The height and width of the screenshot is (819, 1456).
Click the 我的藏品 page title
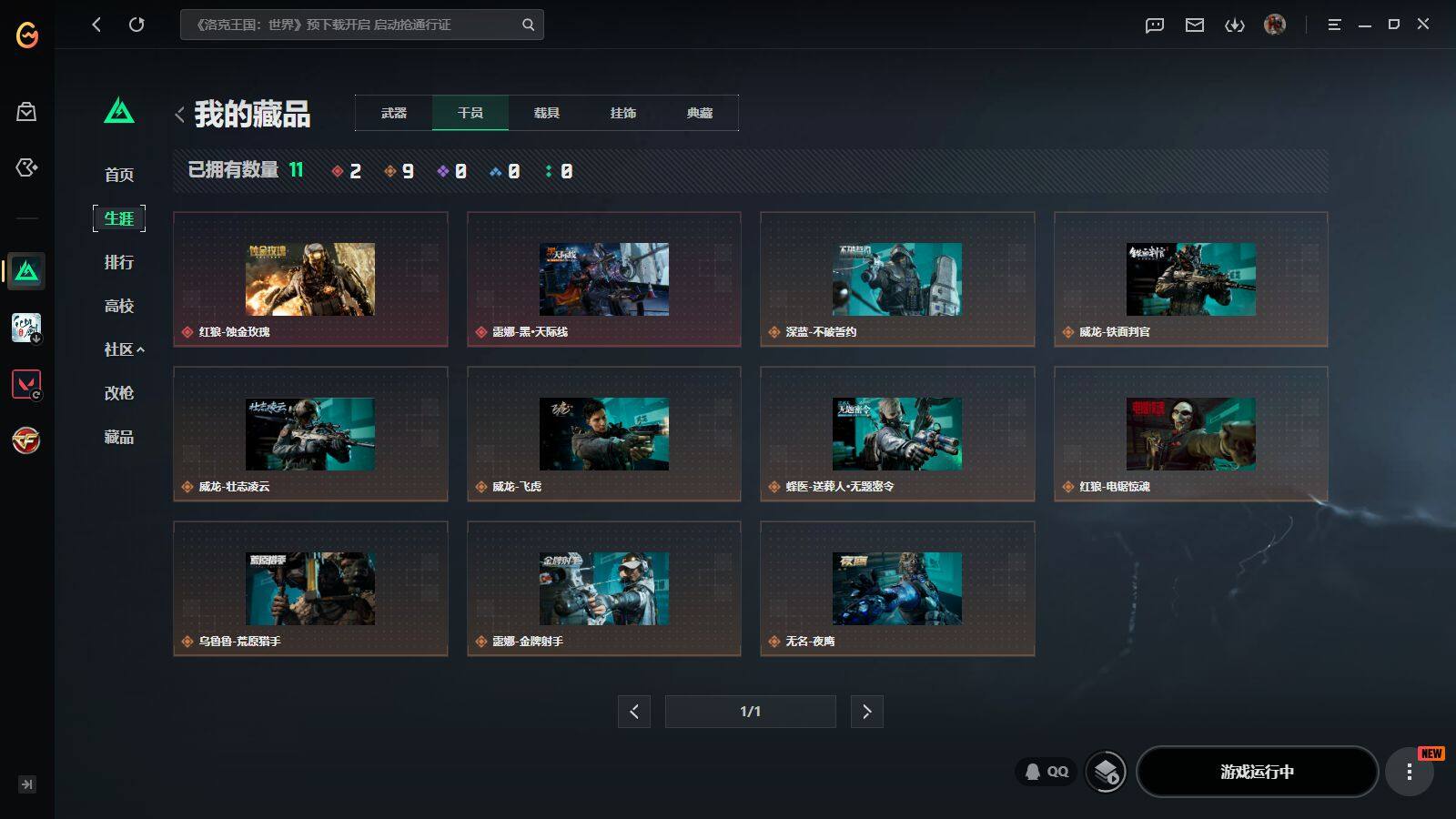pyautogui.click(x=252, y=115)
